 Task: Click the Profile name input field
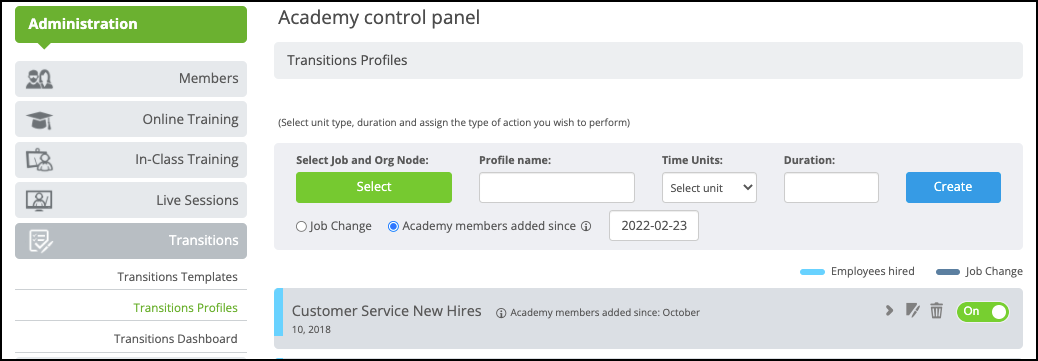(x=557, y=187)
